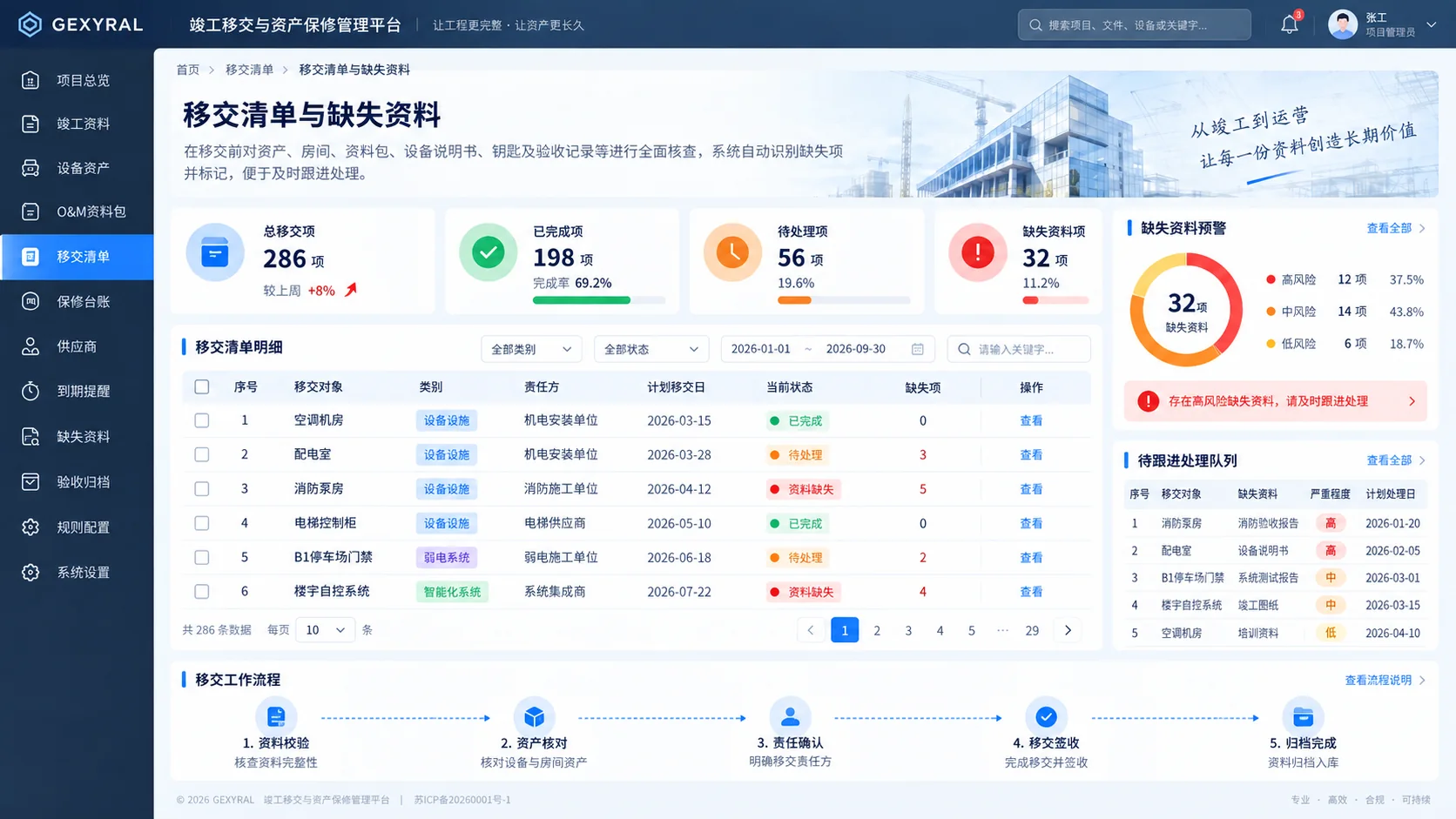Open 移交清单 in the sidebar menu
The width and height of the screenshot is (1456, 819).
click(77, 257)
